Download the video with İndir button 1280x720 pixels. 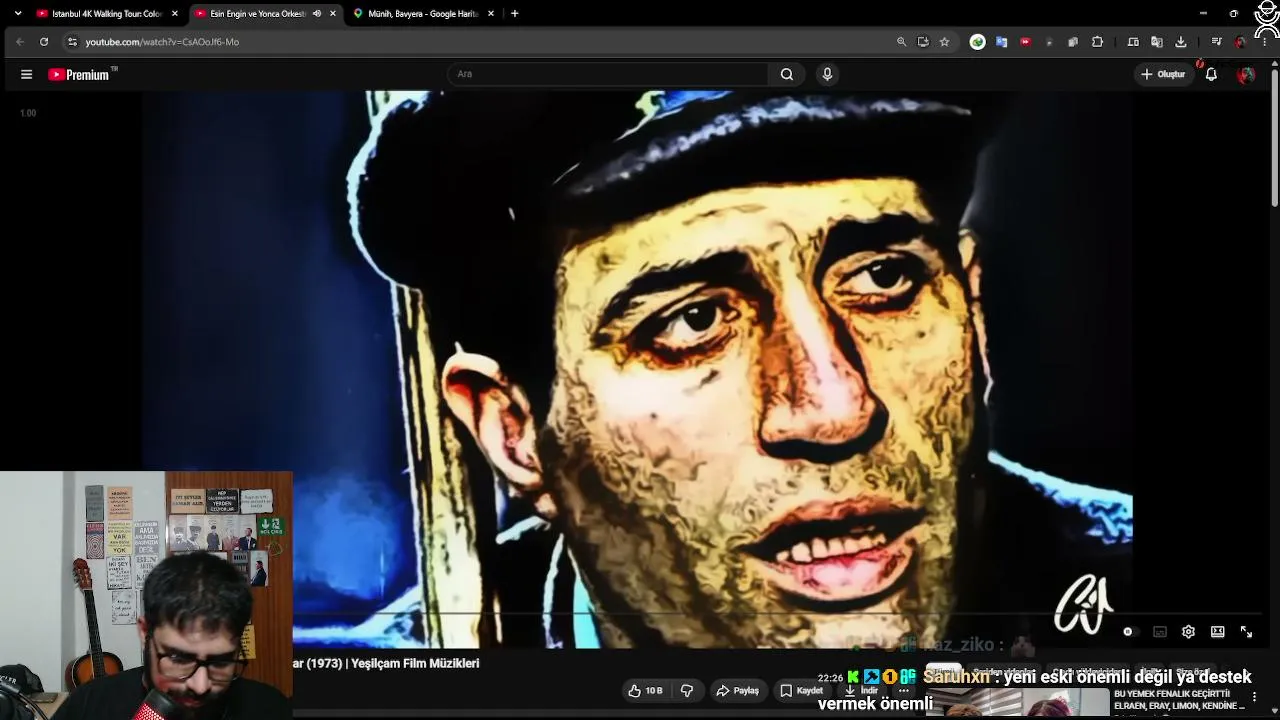coord(861,691)
